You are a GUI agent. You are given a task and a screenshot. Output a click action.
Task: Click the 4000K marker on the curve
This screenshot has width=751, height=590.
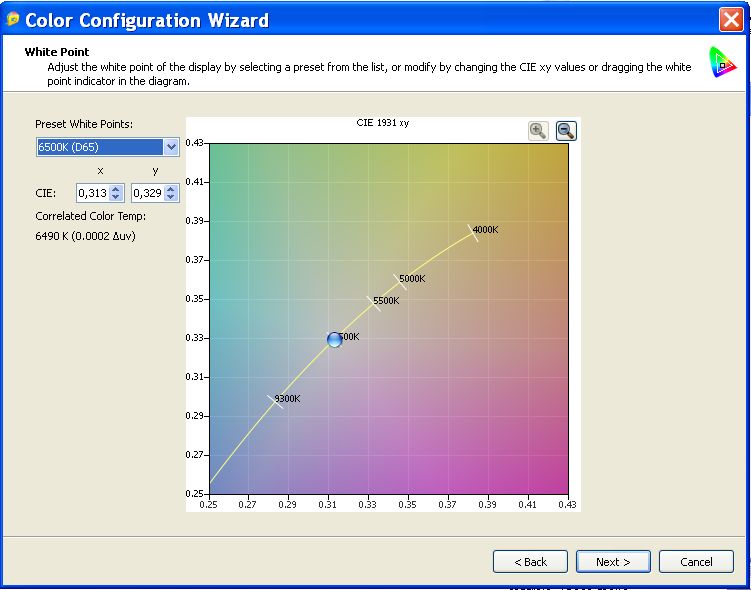[471, 232]
